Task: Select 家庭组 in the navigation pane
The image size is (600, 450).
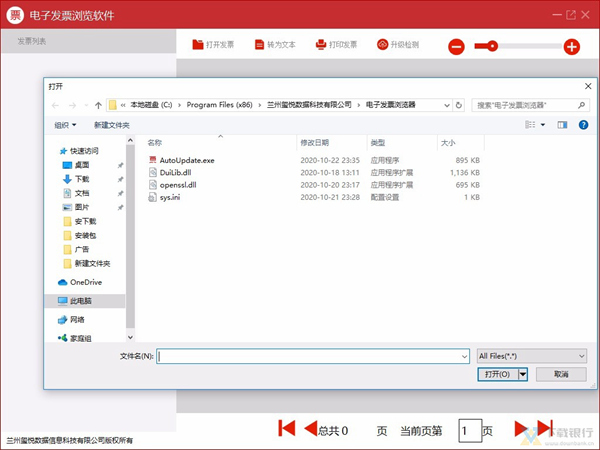Action: [x=80, y=338]
